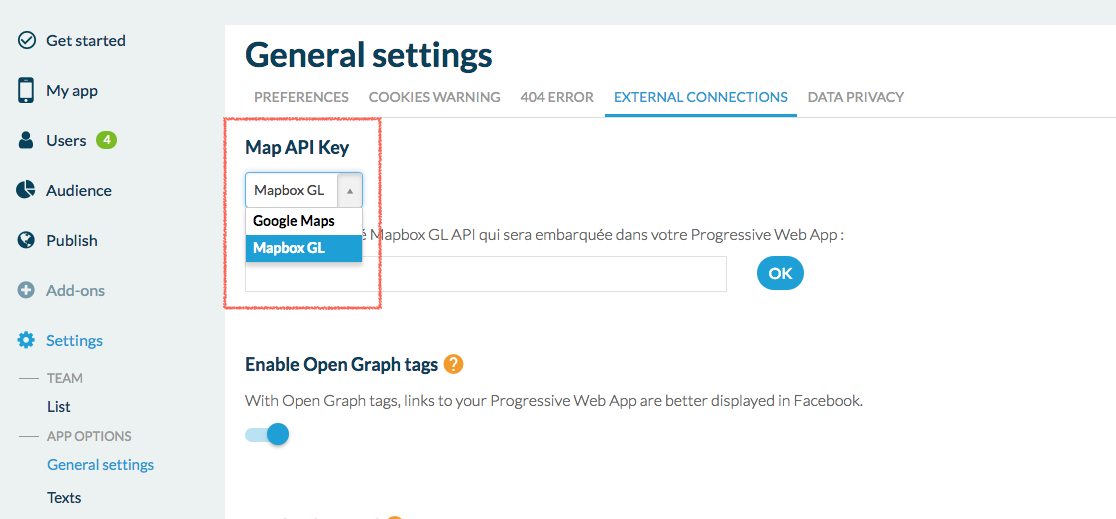Click the Add-ons plus icon
The width and height of the screenshot is (1116, 519).
click(x=27, y=291)
